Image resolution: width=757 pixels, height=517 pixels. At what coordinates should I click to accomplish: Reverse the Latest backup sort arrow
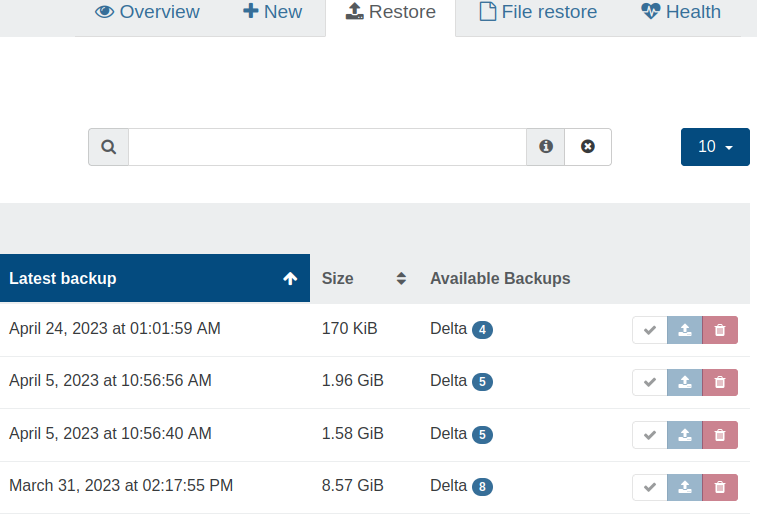click(290, 279)
